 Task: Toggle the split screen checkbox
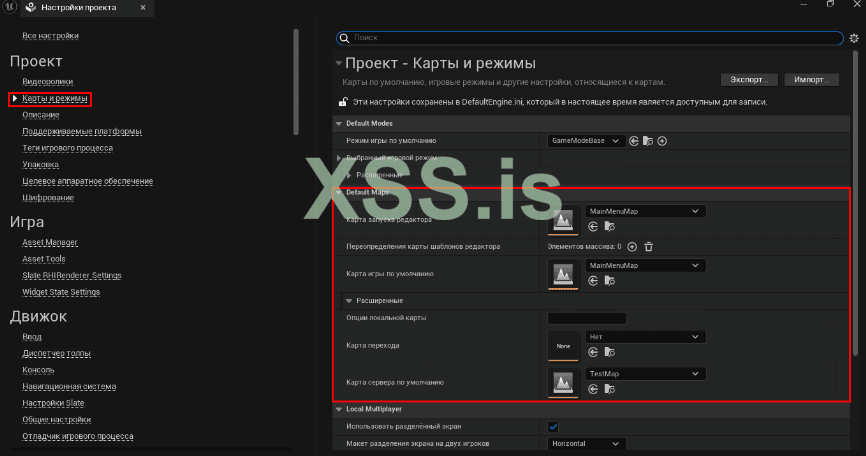(x=553, y=426)
